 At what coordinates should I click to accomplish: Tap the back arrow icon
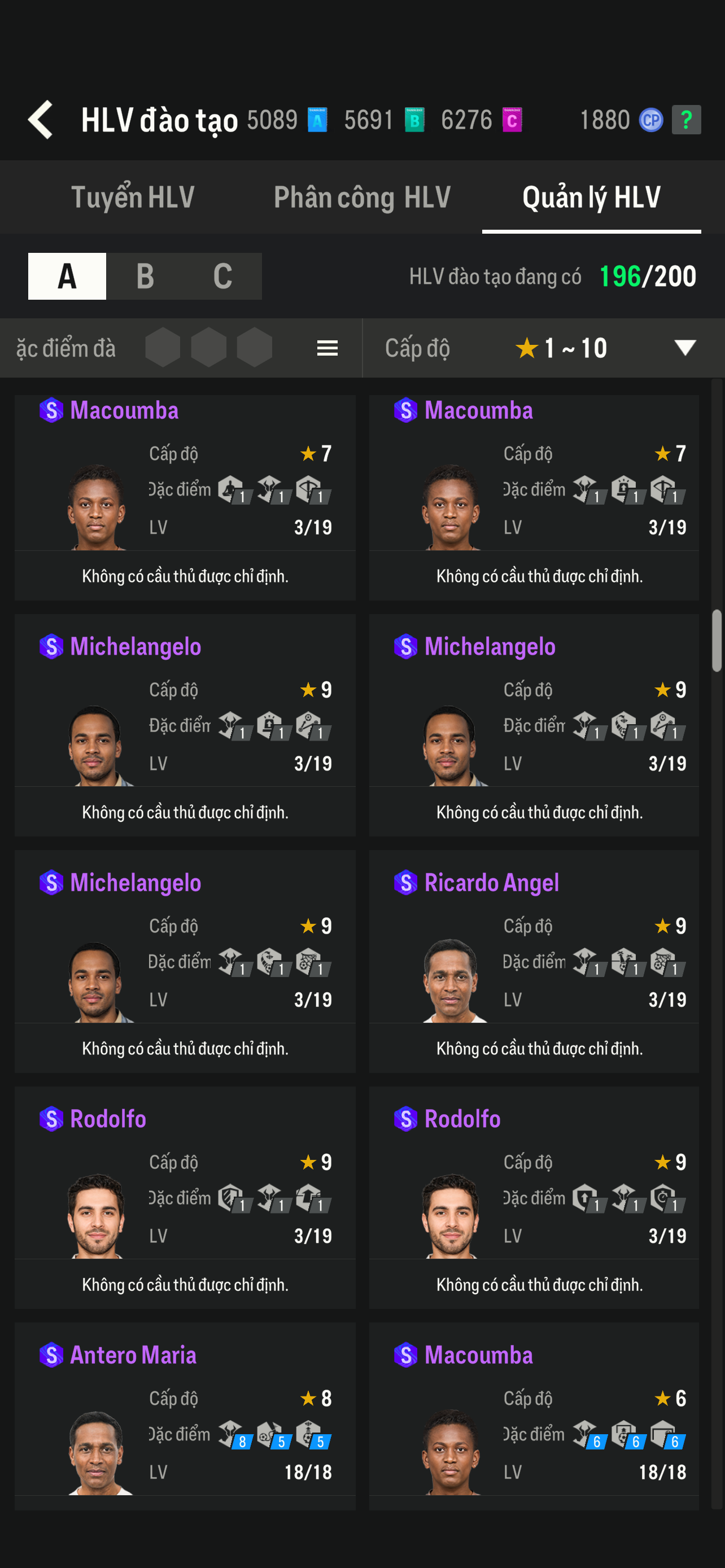[x=41, y=120]
